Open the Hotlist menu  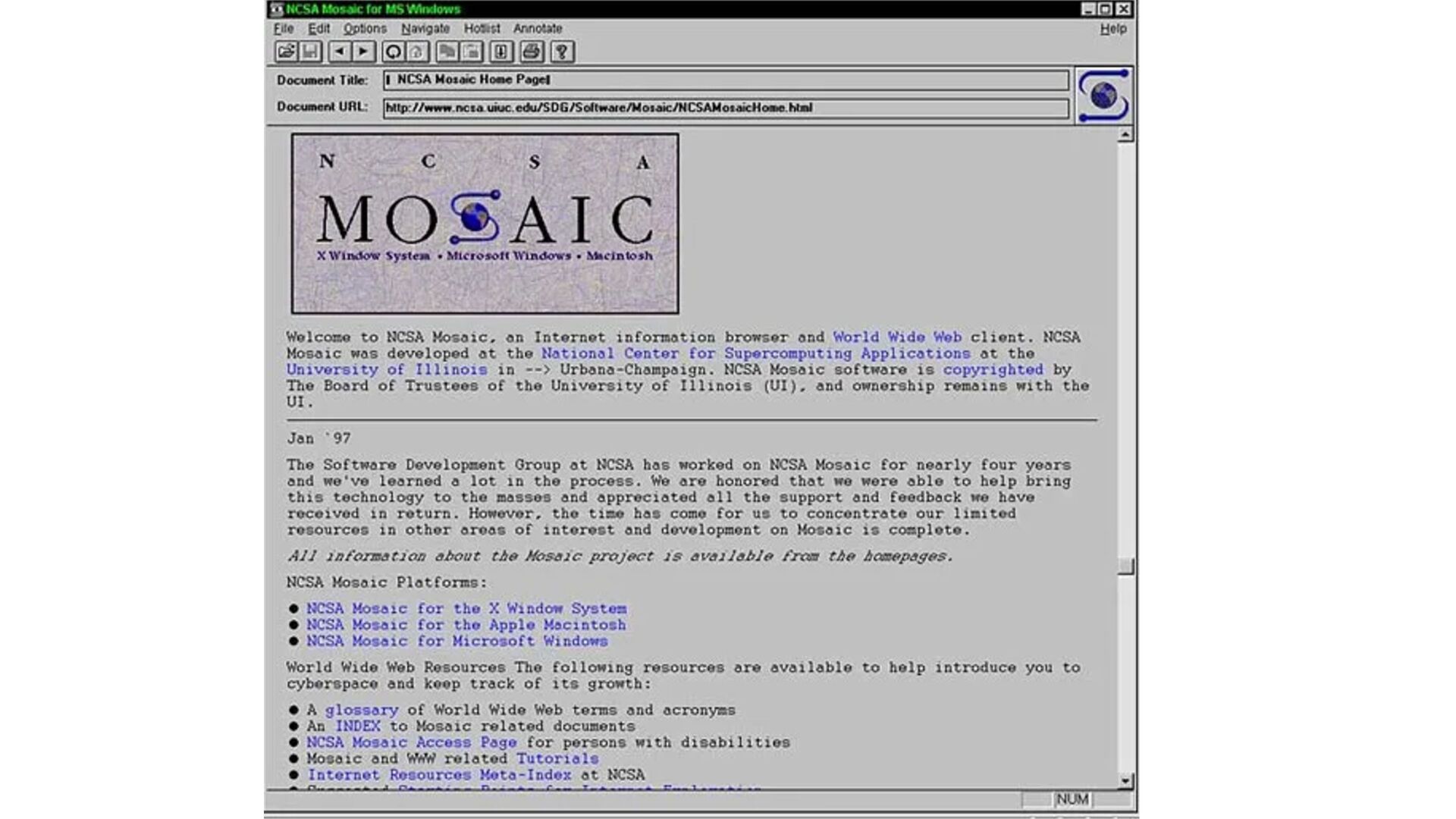482,29
